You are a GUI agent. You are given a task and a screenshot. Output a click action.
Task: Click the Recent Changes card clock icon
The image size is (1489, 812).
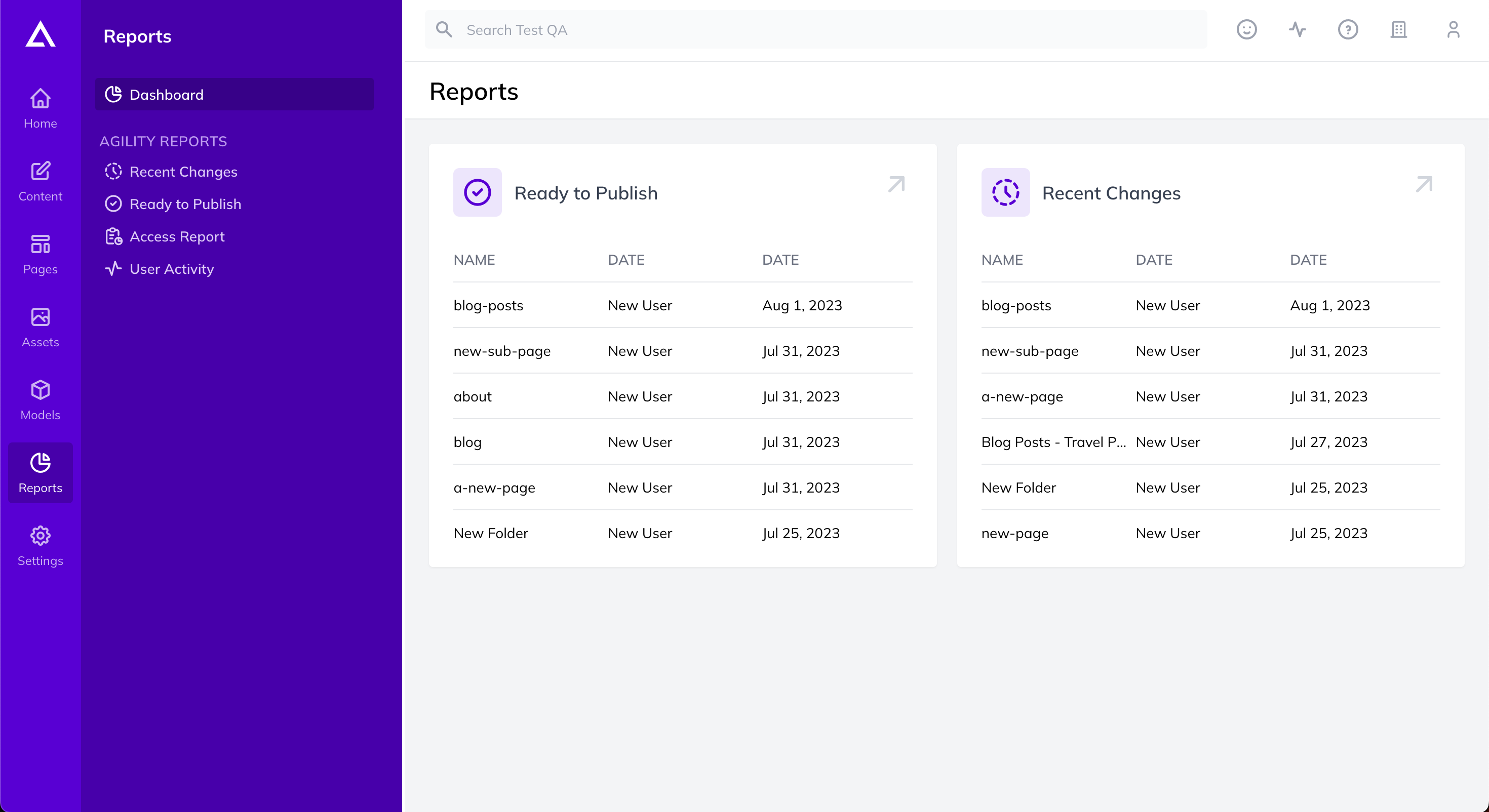[1006, 192]
